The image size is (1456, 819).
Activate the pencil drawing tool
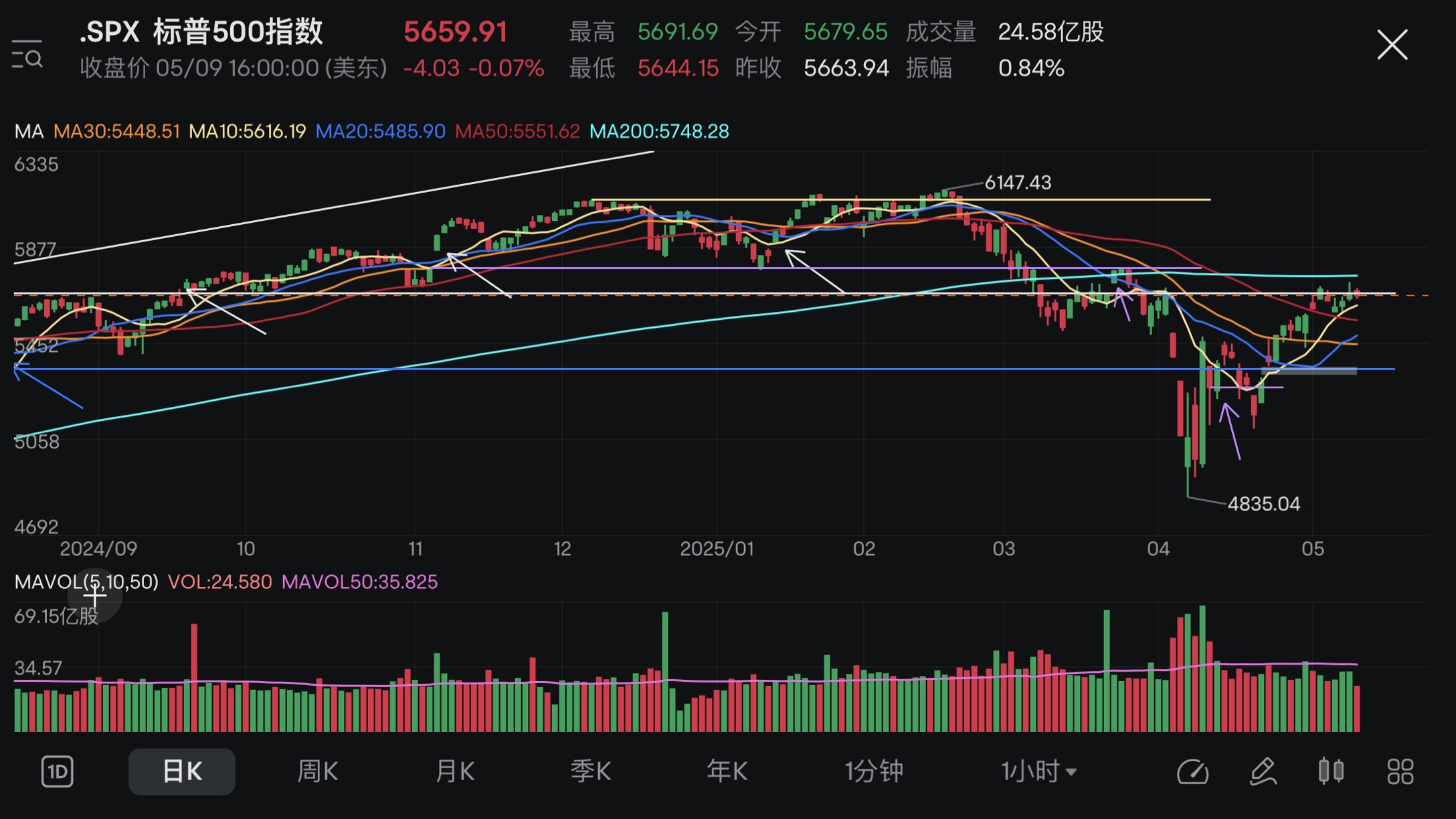[1263, 771]
